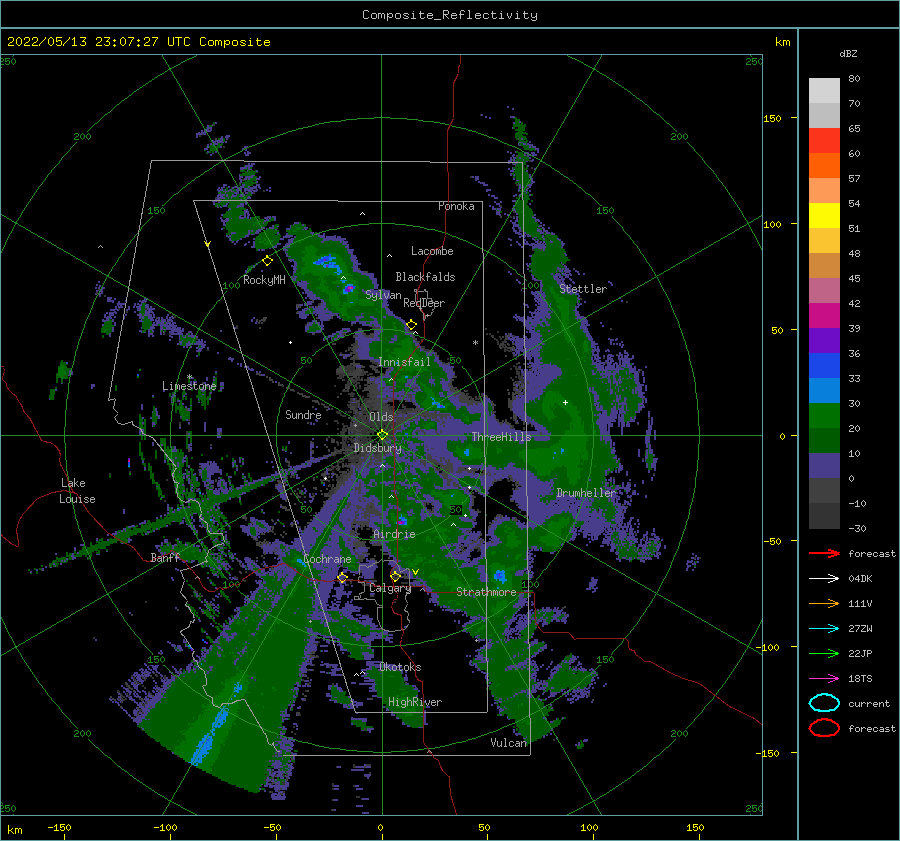Click the Olds label near radar center
Screen dimensions: 900x841
(381, 417)
